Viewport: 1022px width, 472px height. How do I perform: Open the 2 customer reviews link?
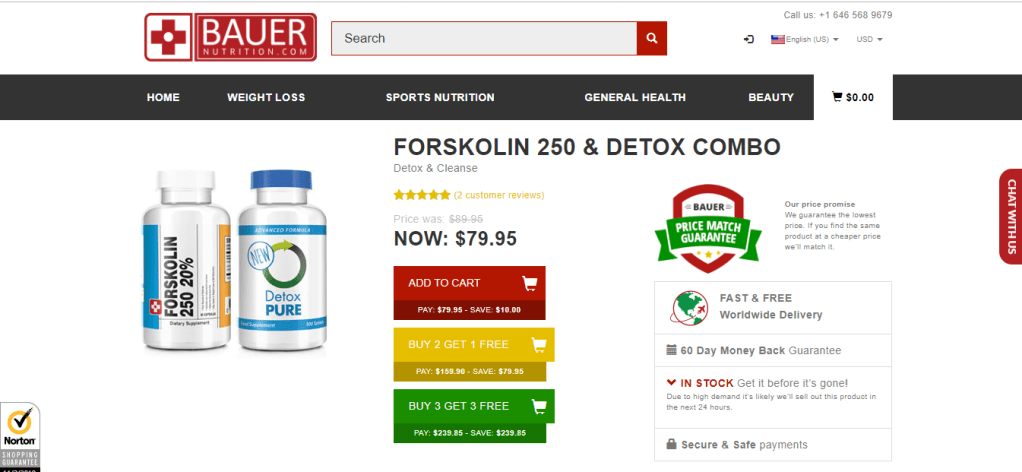499,195
